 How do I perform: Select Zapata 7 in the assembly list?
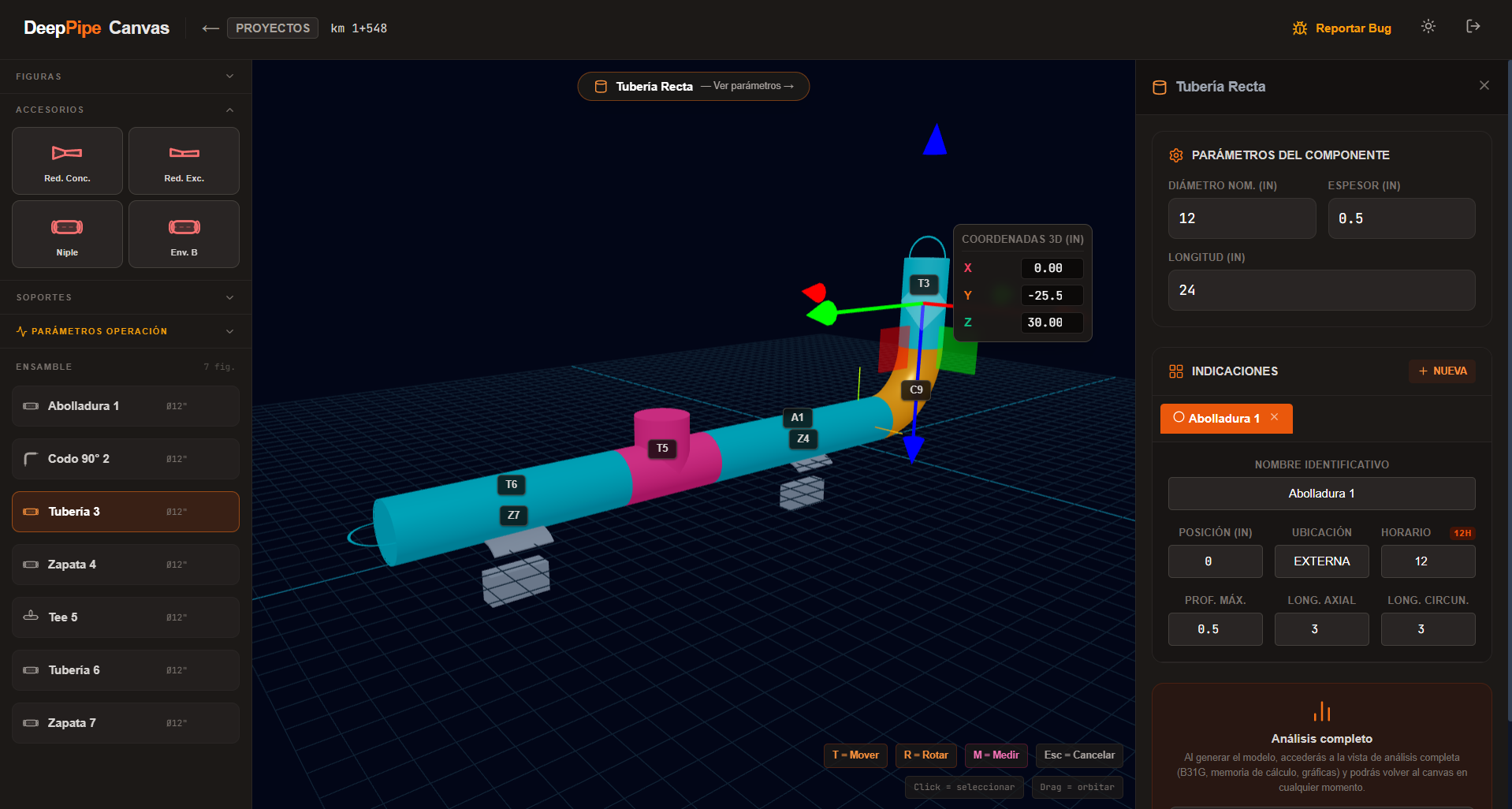tap(125, 723)
